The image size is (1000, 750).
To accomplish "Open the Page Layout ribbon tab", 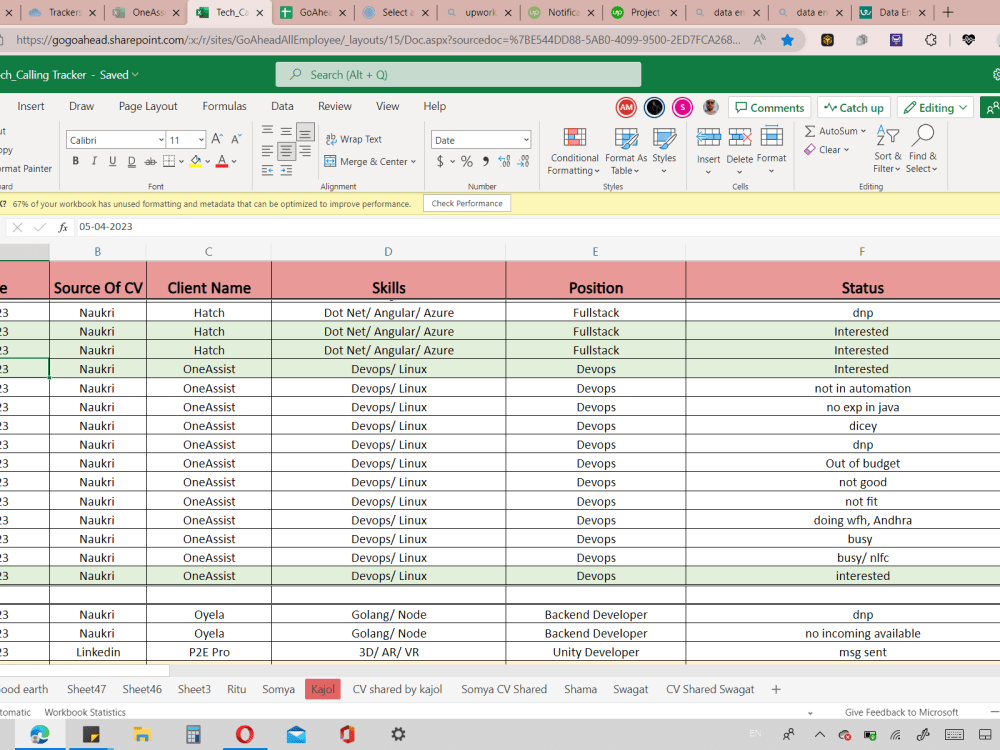I will [x=148, y=107].
